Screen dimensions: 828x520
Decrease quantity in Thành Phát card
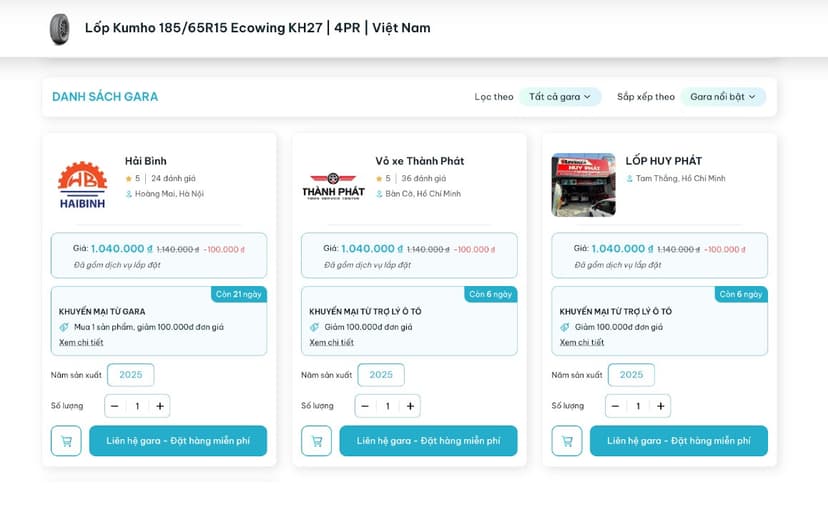click(365, 406)
